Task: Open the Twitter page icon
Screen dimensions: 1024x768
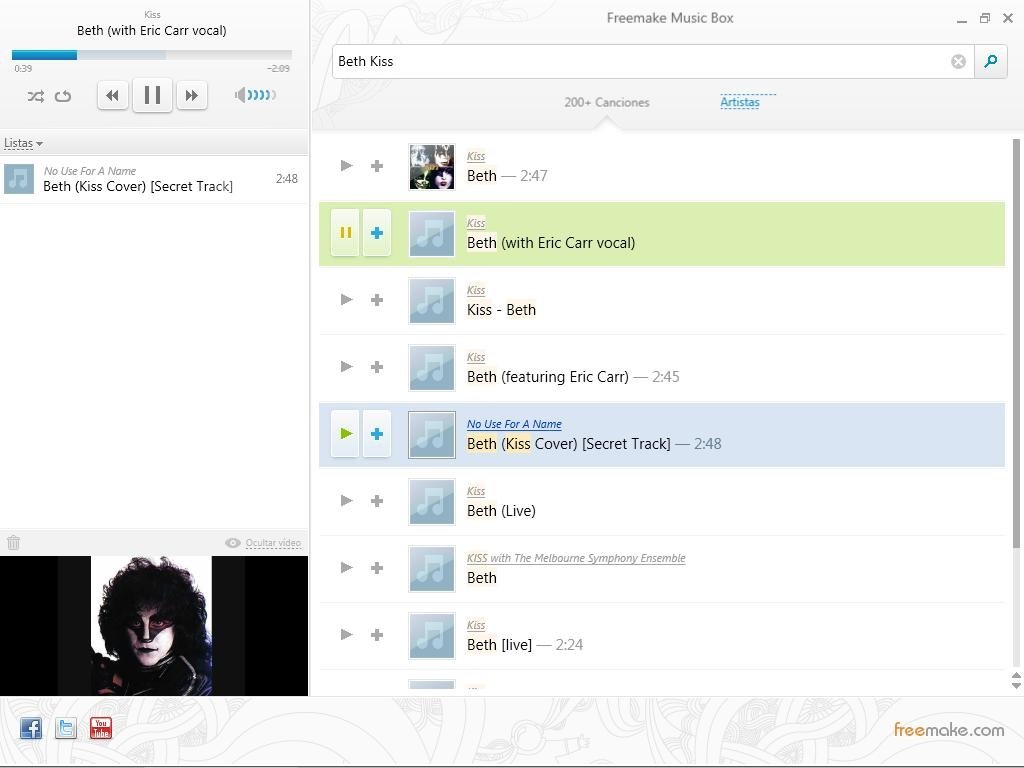Action: click(x=66, y=728)
